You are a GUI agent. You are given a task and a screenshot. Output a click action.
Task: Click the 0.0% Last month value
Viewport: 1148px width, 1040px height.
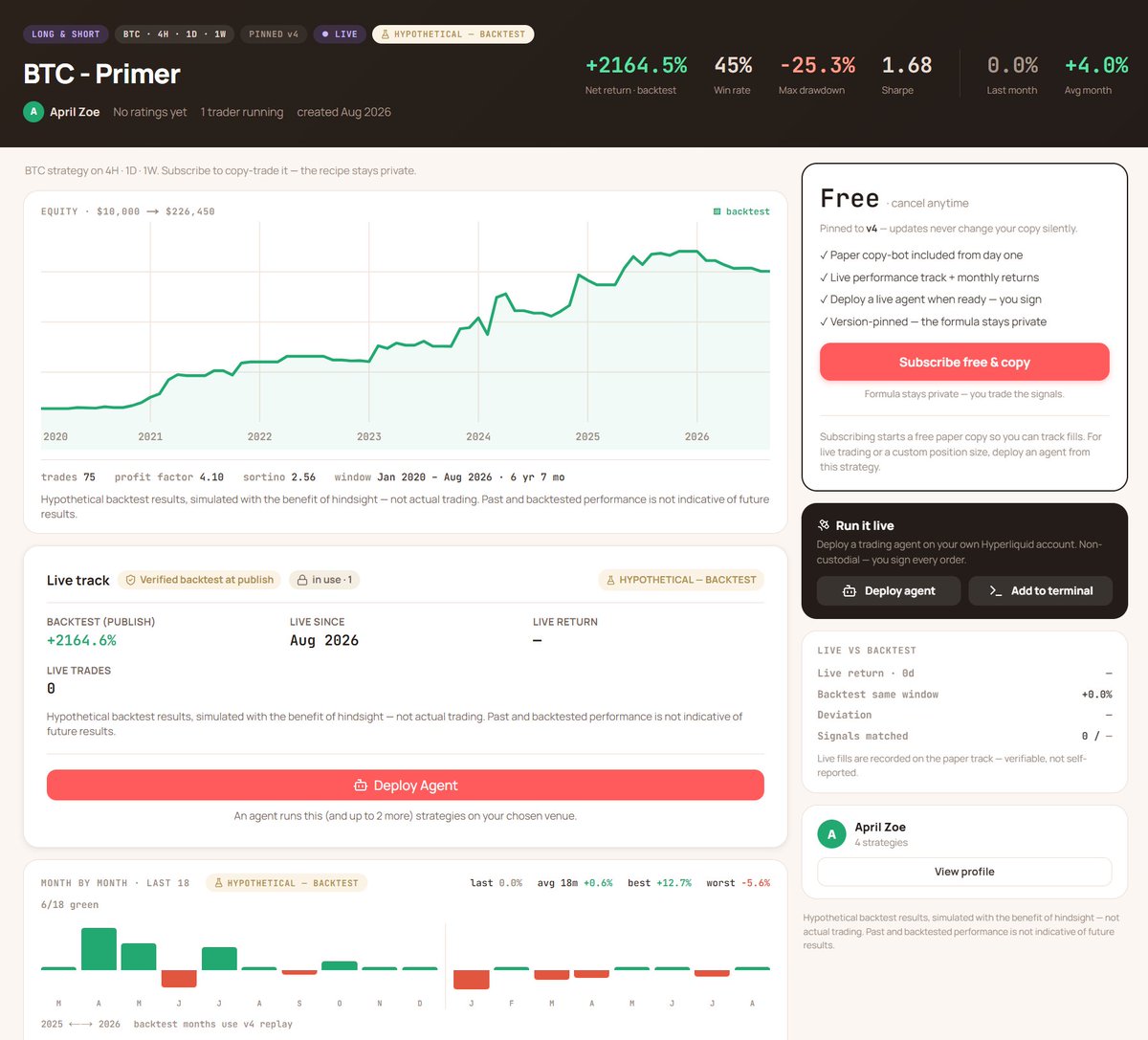1012,65
